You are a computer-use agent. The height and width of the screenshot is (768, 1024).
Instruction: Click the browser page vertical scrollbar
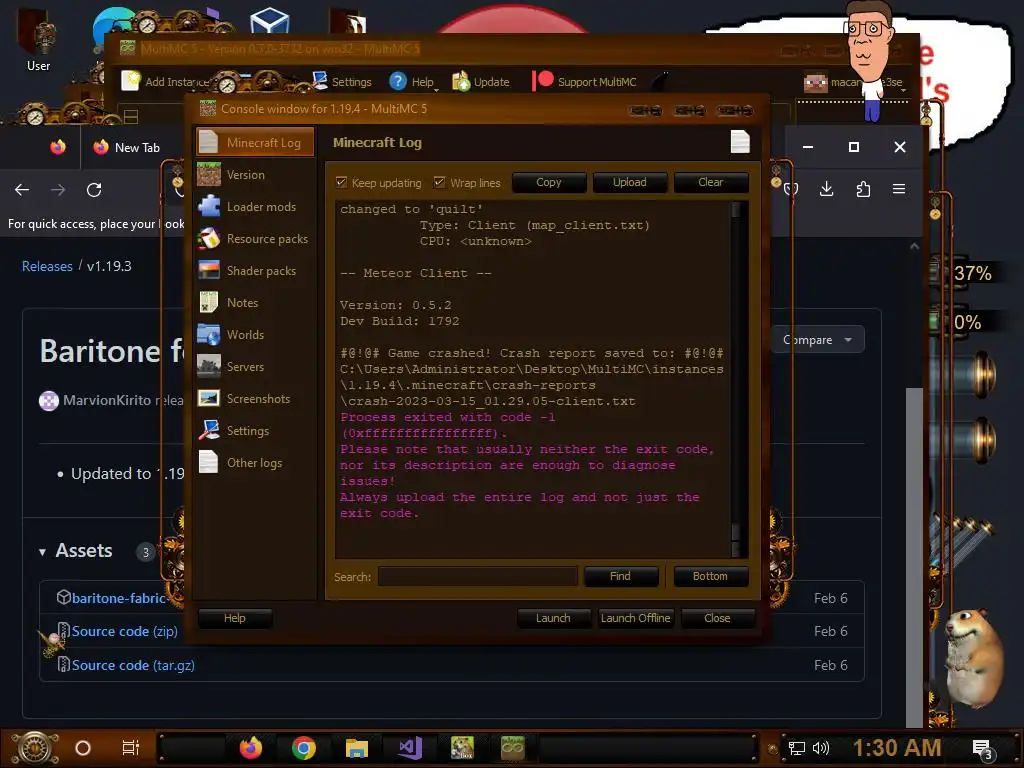[x=914, y=483]
